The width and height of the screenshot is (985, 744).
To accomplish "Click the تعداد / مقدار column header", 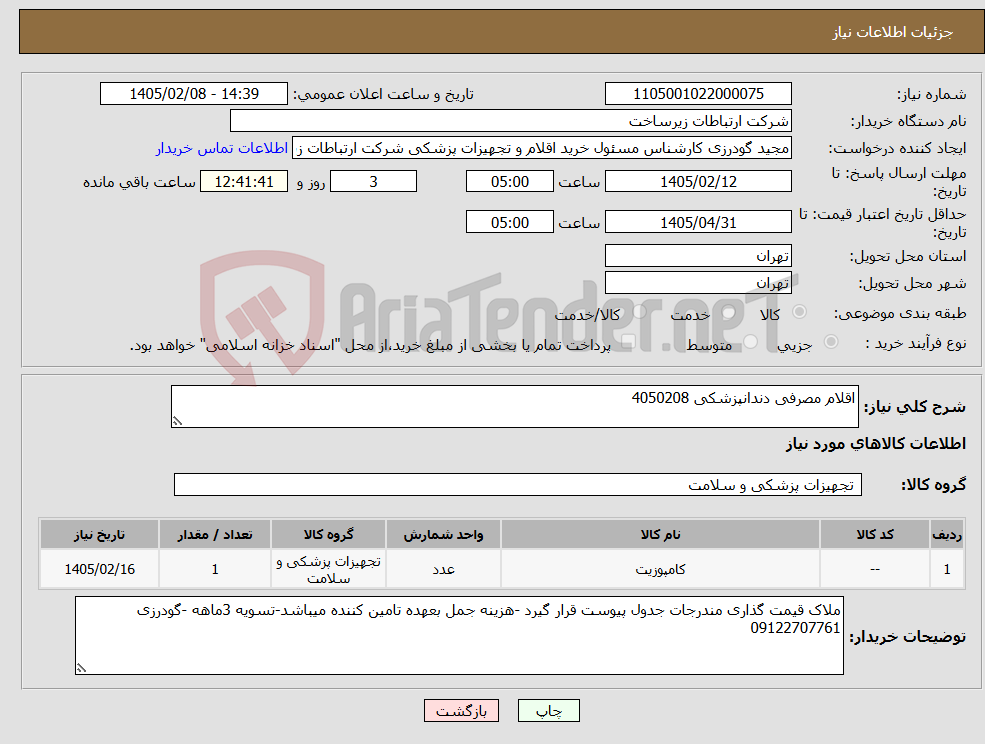I will [x=215, y=534].
